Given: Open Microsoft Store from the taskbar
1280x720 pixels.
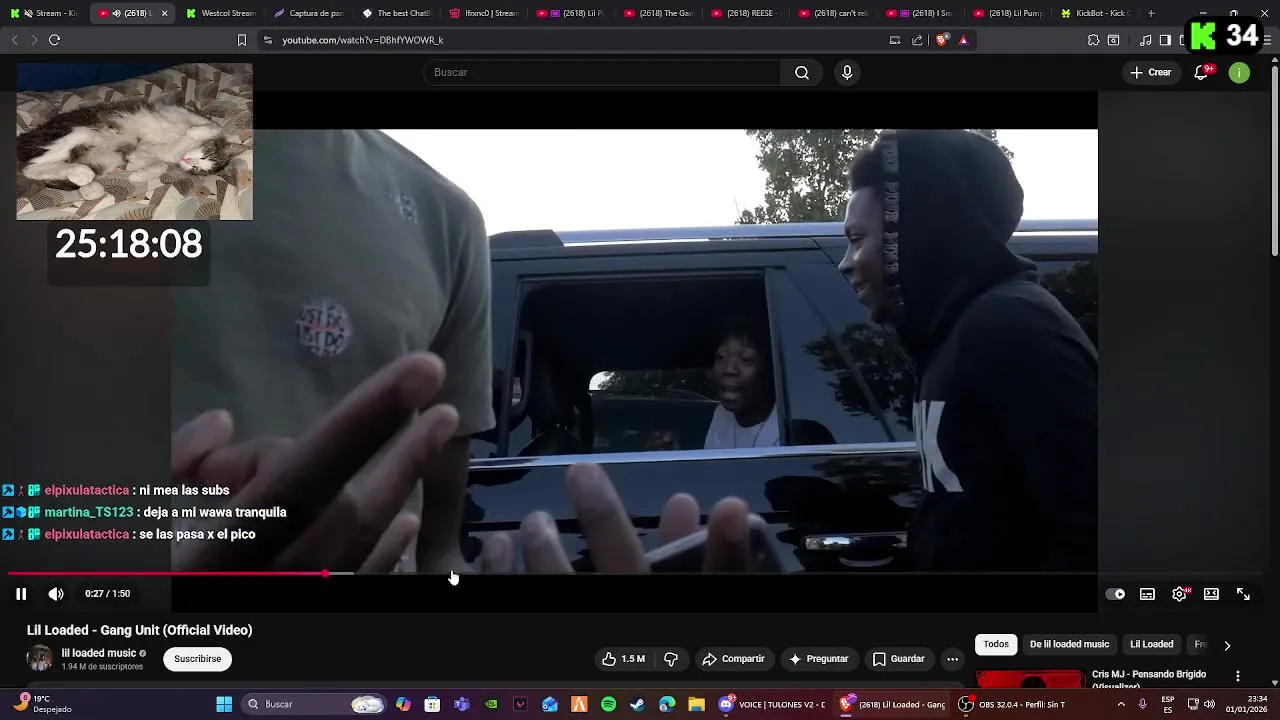Looking at the screenshot, I should click(x=432, y=704).
